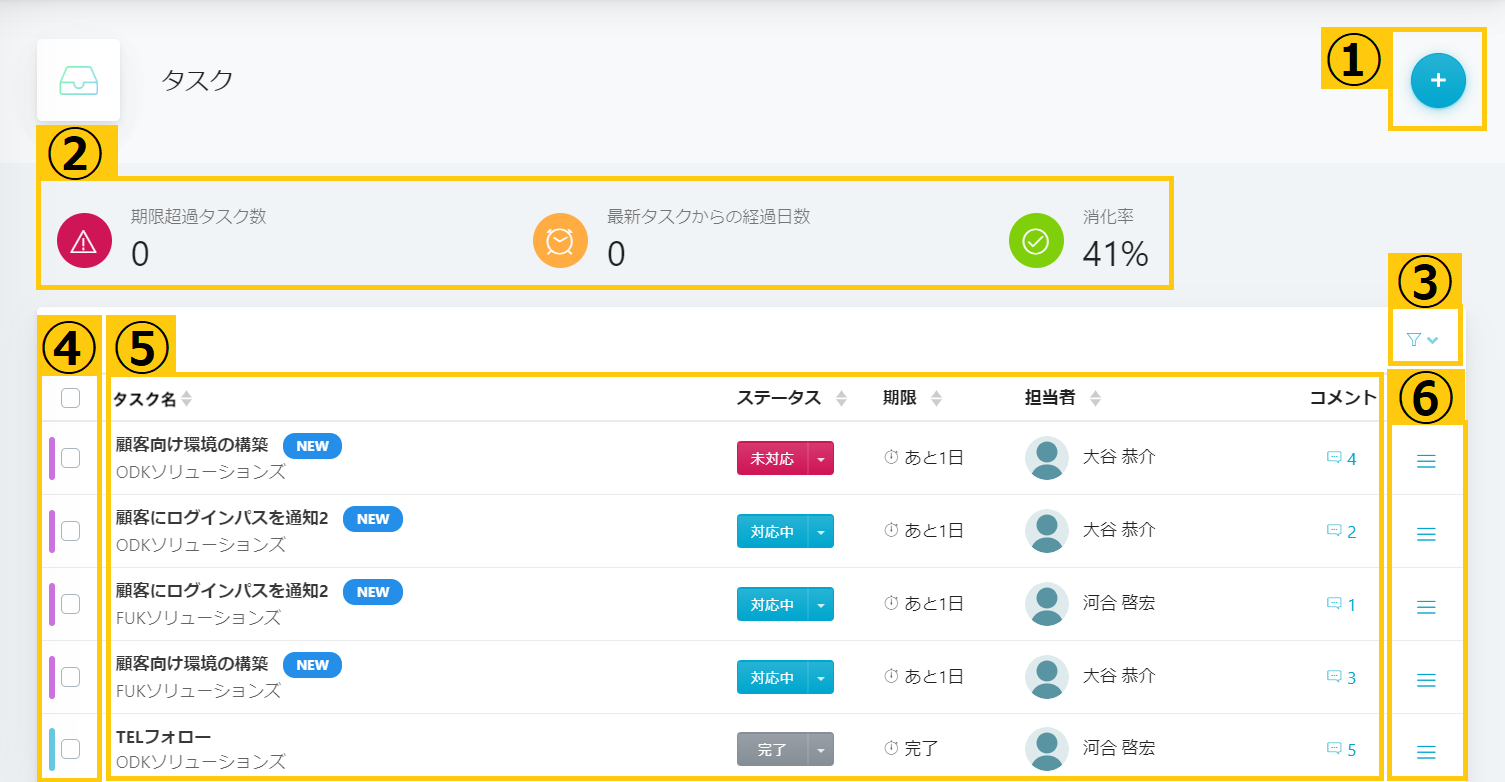Expand 対応中 dropdown arrow for FUK ログインパス row

pos(820,604)
